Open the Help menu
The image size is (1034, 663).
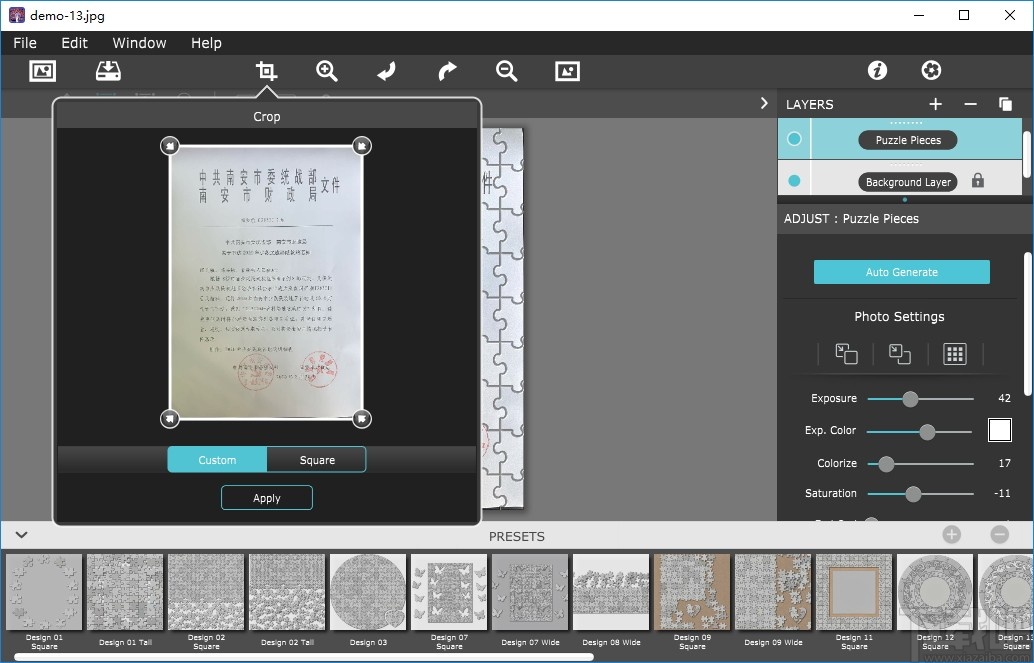[206, 43]
